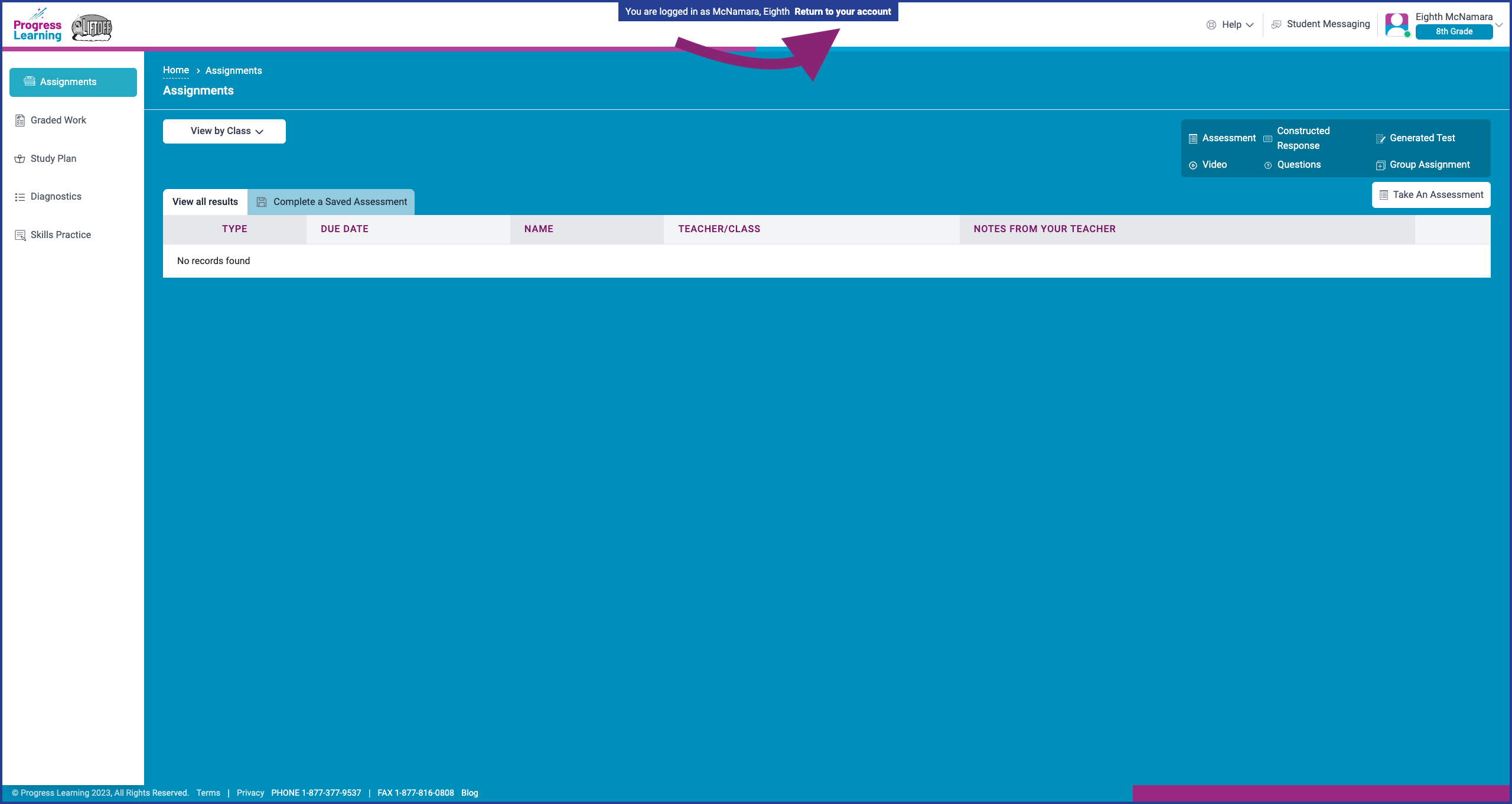This screenshot has width=1512, height=804.
Task: Click the Liftoff logo
Action: [x=92, y=28]
